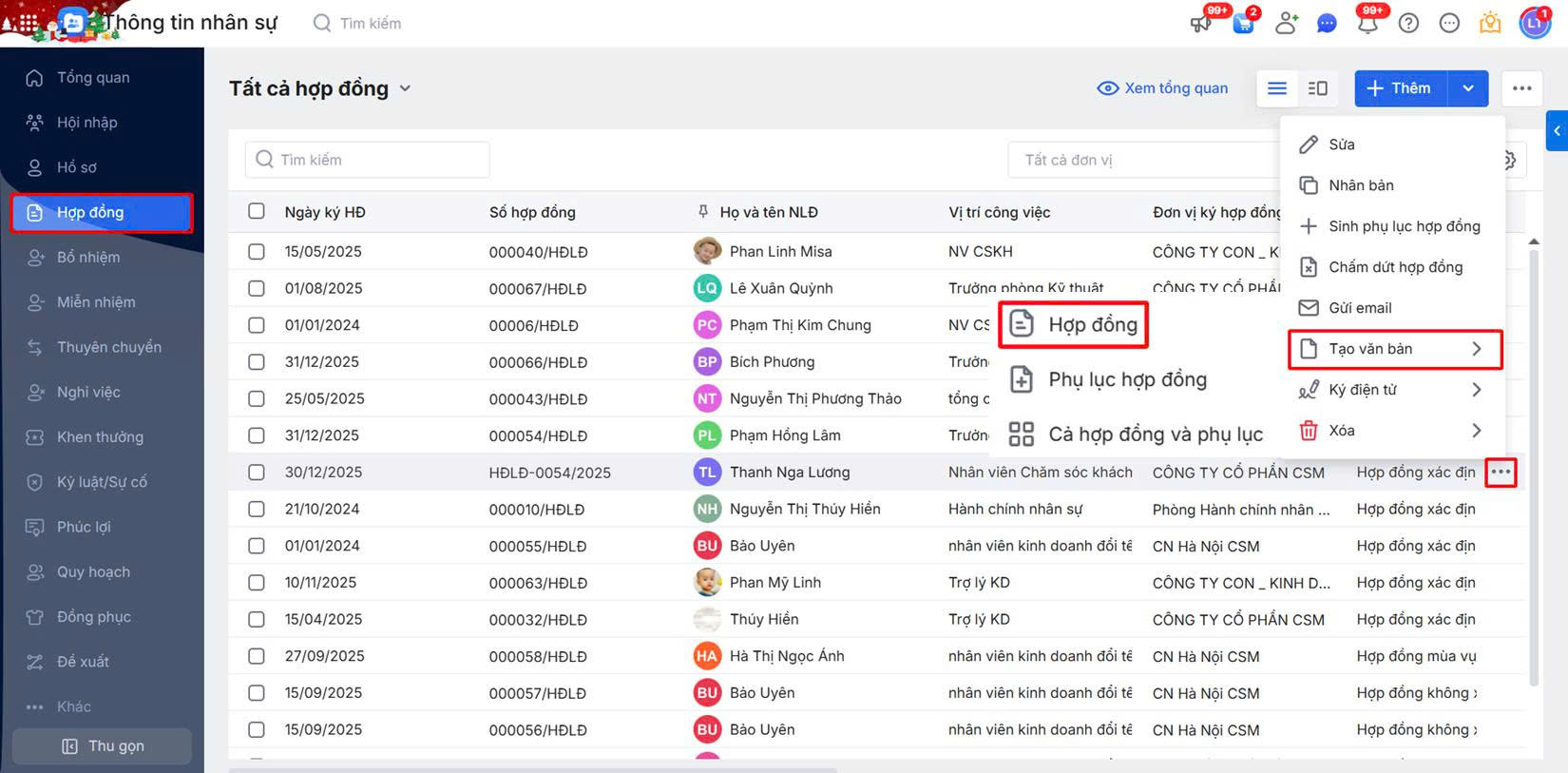Expand the Ký điện tử submenu
This screenshot has height=773, width=1568.
point(1391,390)
